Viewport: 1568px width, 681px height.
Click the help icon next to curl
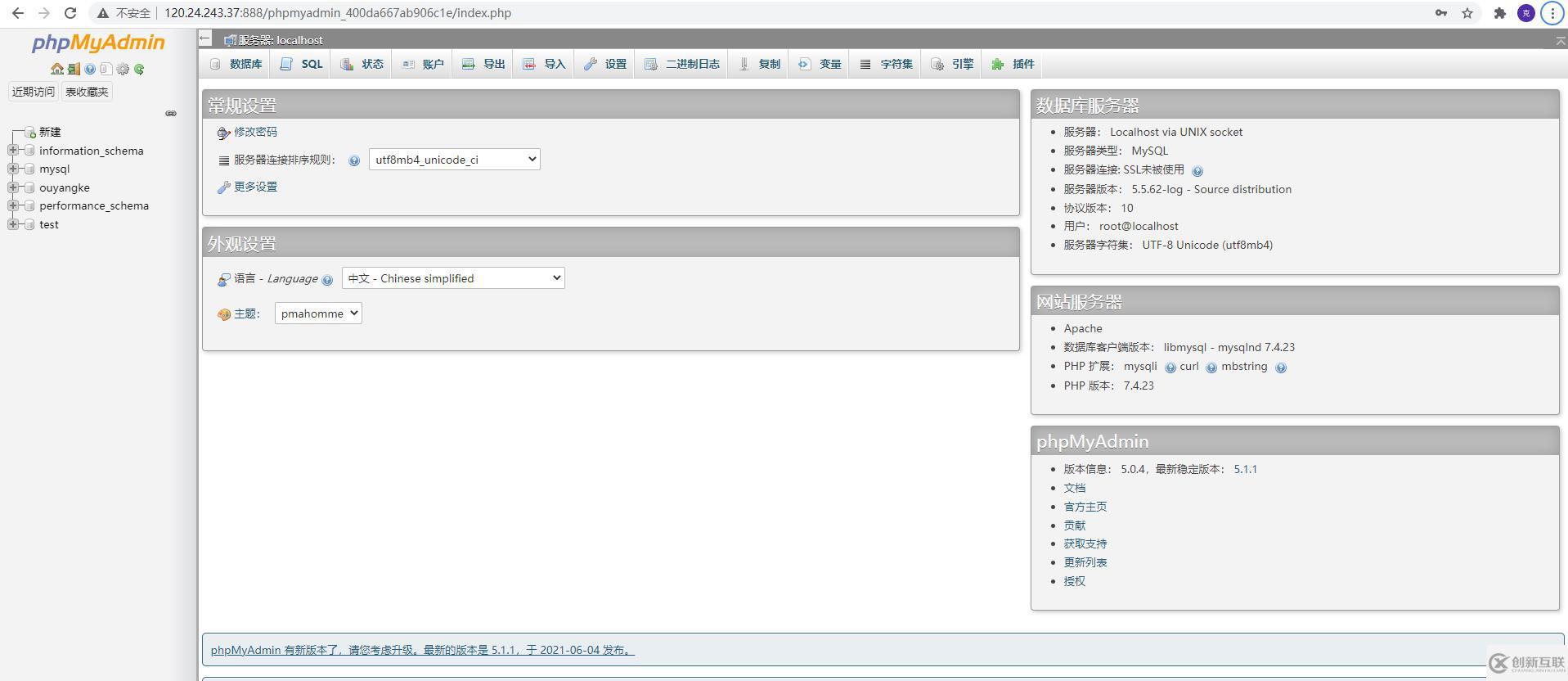pyautogui.click(x=1211, y=368)
